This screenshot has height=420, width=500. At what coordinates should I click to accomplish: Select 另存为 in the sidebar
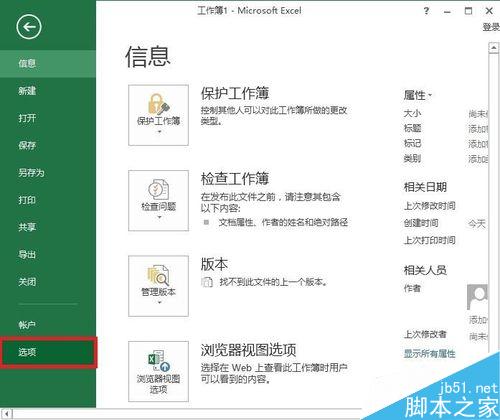pyautogui.click(x=48, y=173)
